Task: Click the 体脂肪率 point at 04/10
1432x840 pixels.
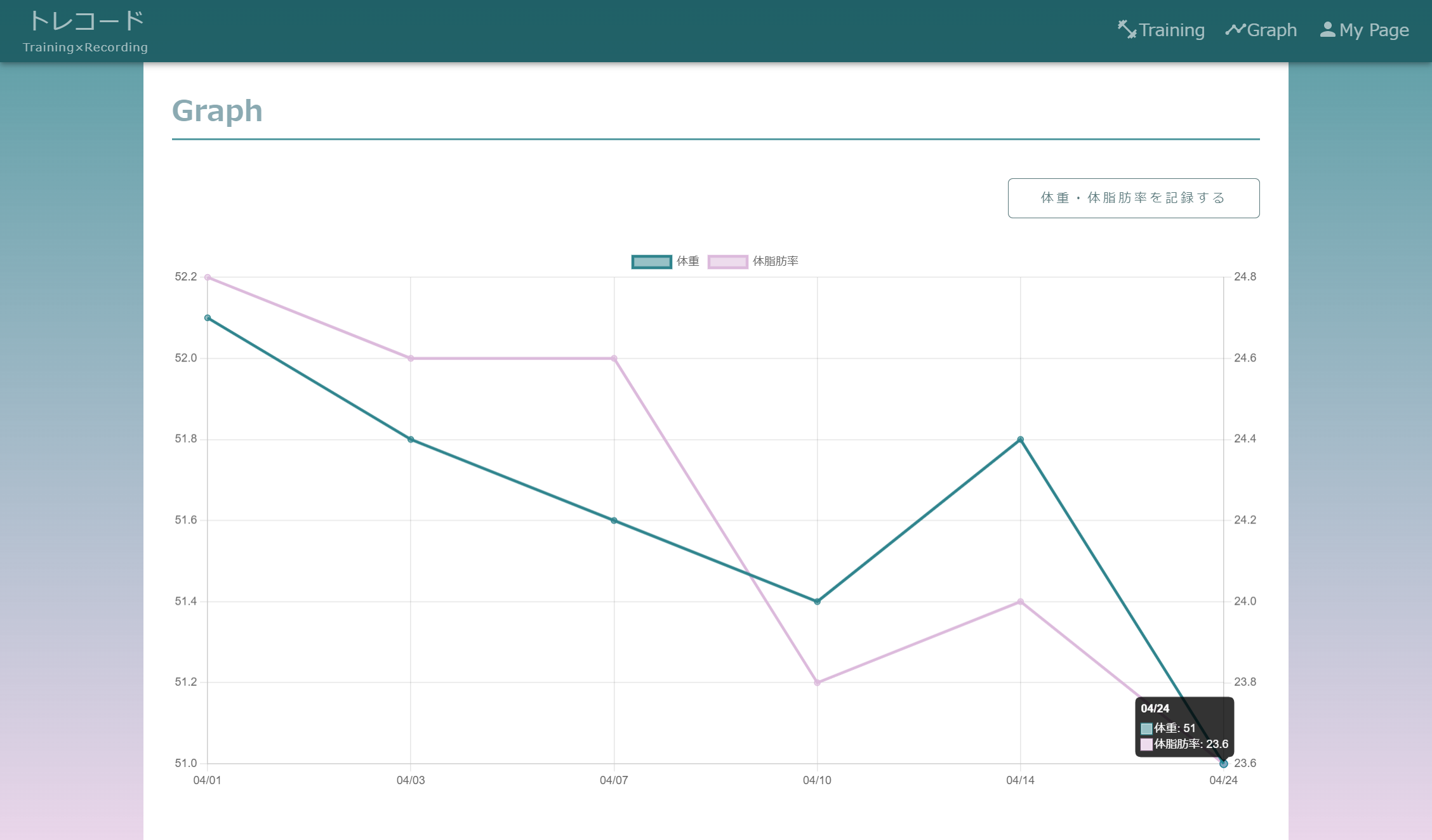Action: (817, 683)
